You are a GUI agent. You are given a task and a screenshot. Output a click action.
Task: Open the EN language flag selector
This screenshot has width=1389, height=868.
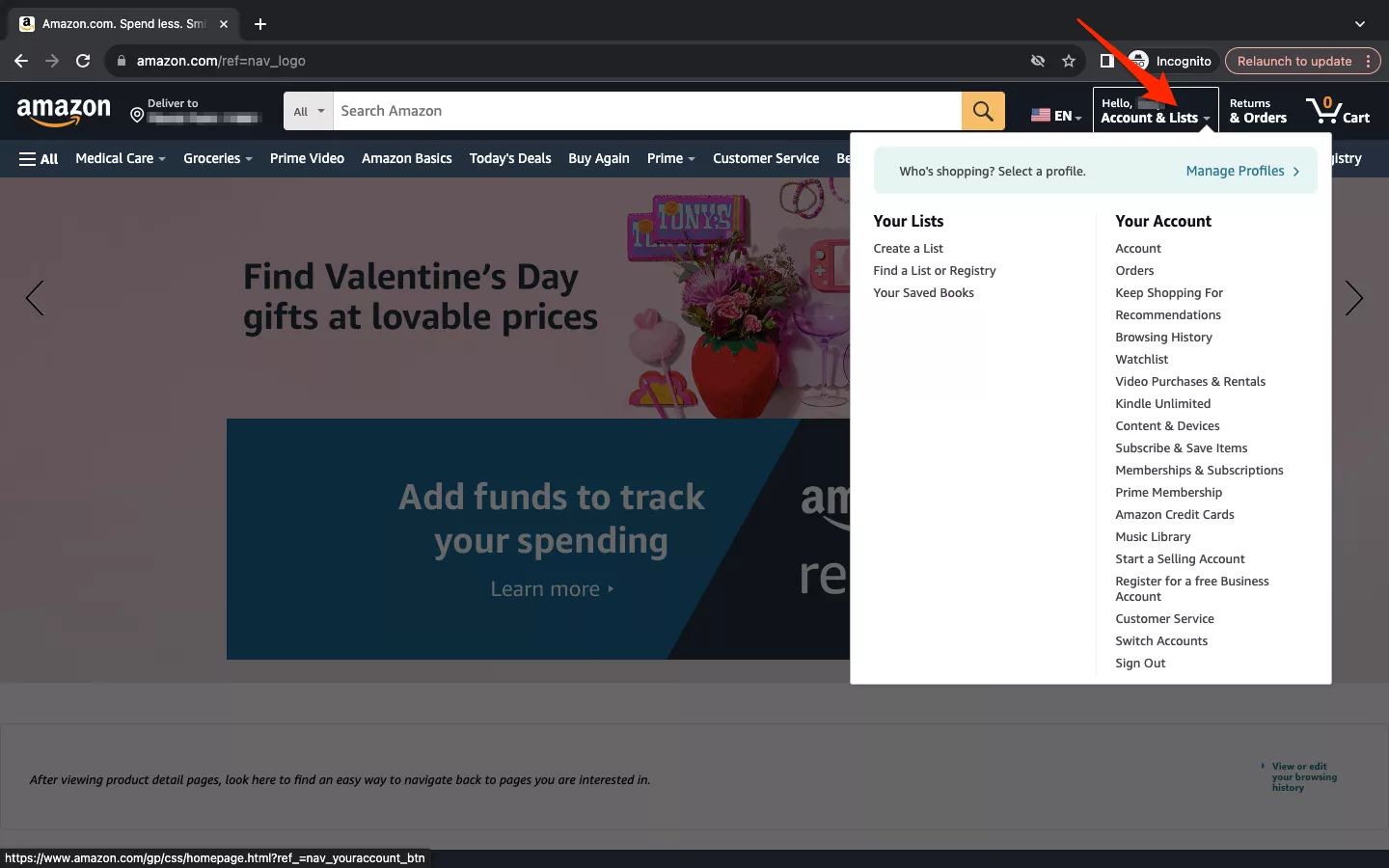(x=1056, y=116)
